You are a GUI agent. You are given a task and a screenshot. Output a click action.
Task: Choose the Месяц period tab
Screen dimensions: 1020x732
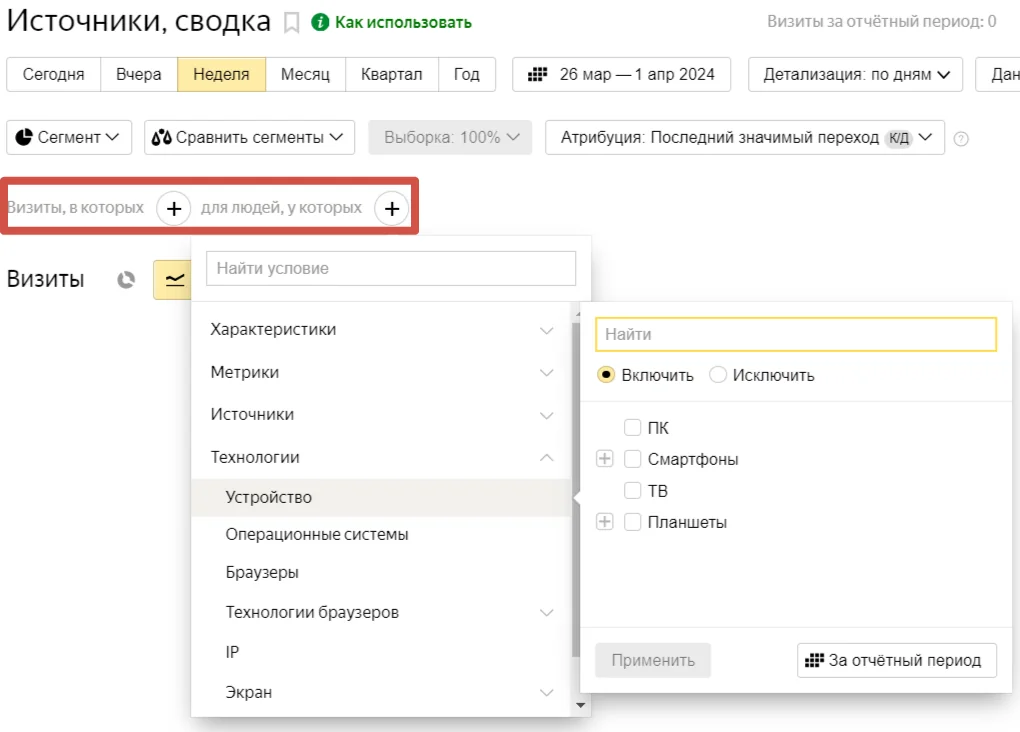coord(305,75)
